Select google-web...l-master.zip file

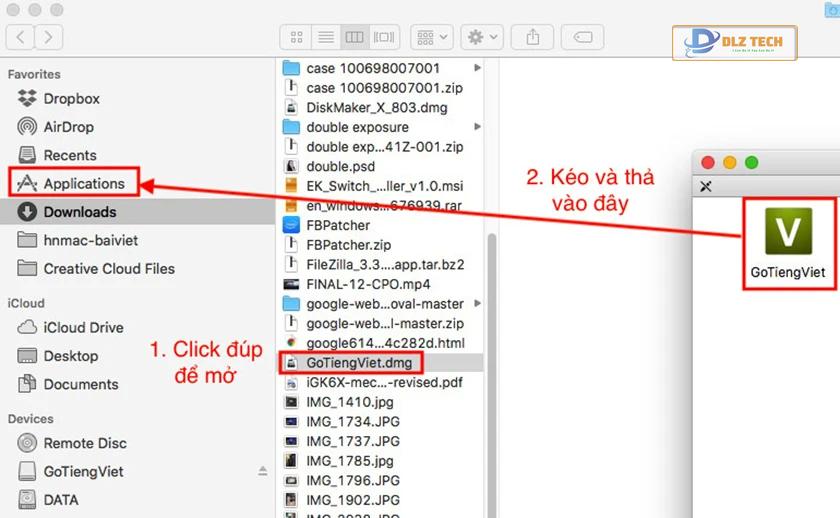click(x=381, y=324)
